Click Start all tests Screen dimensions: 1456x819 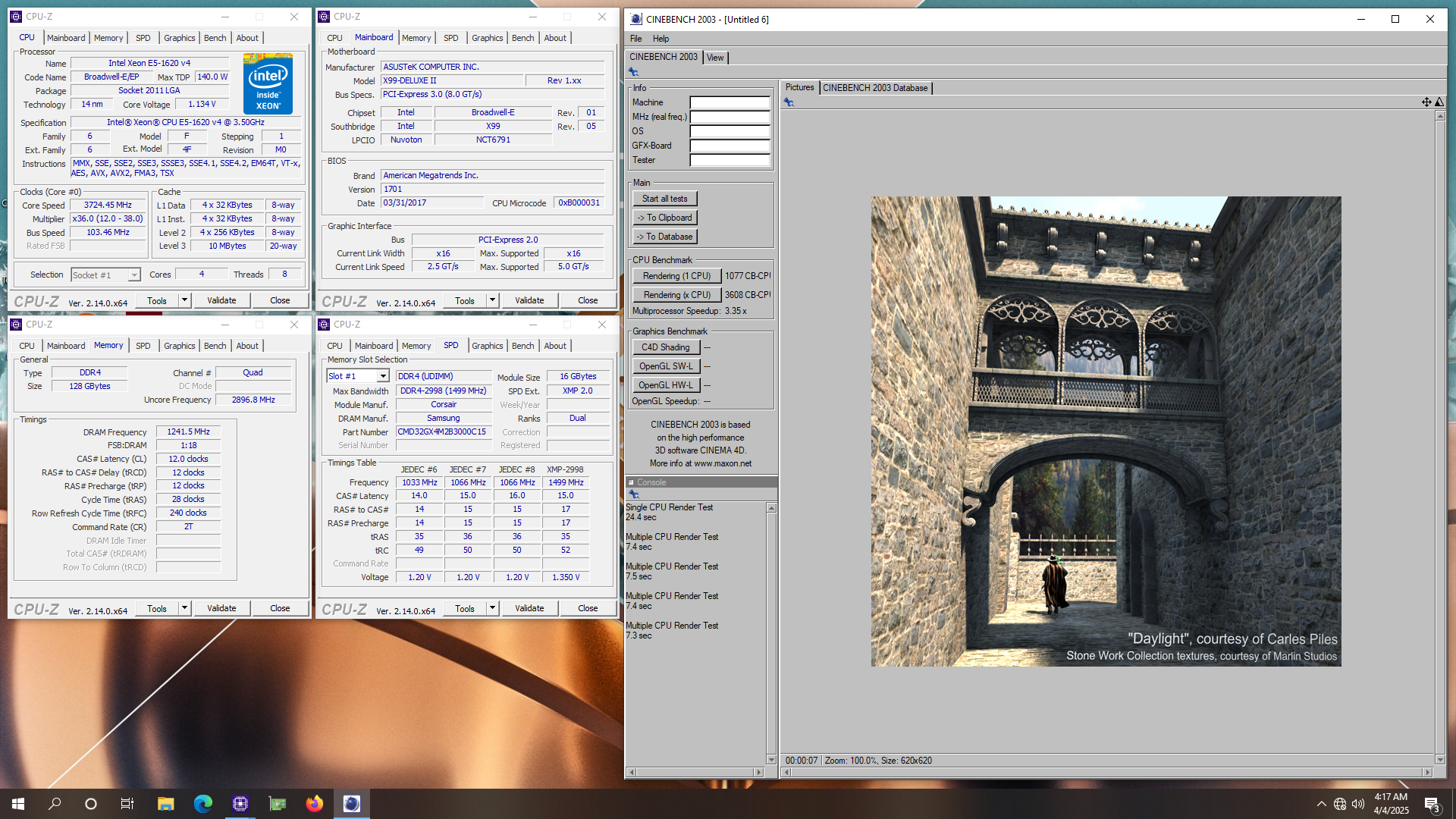pos(664,199)
